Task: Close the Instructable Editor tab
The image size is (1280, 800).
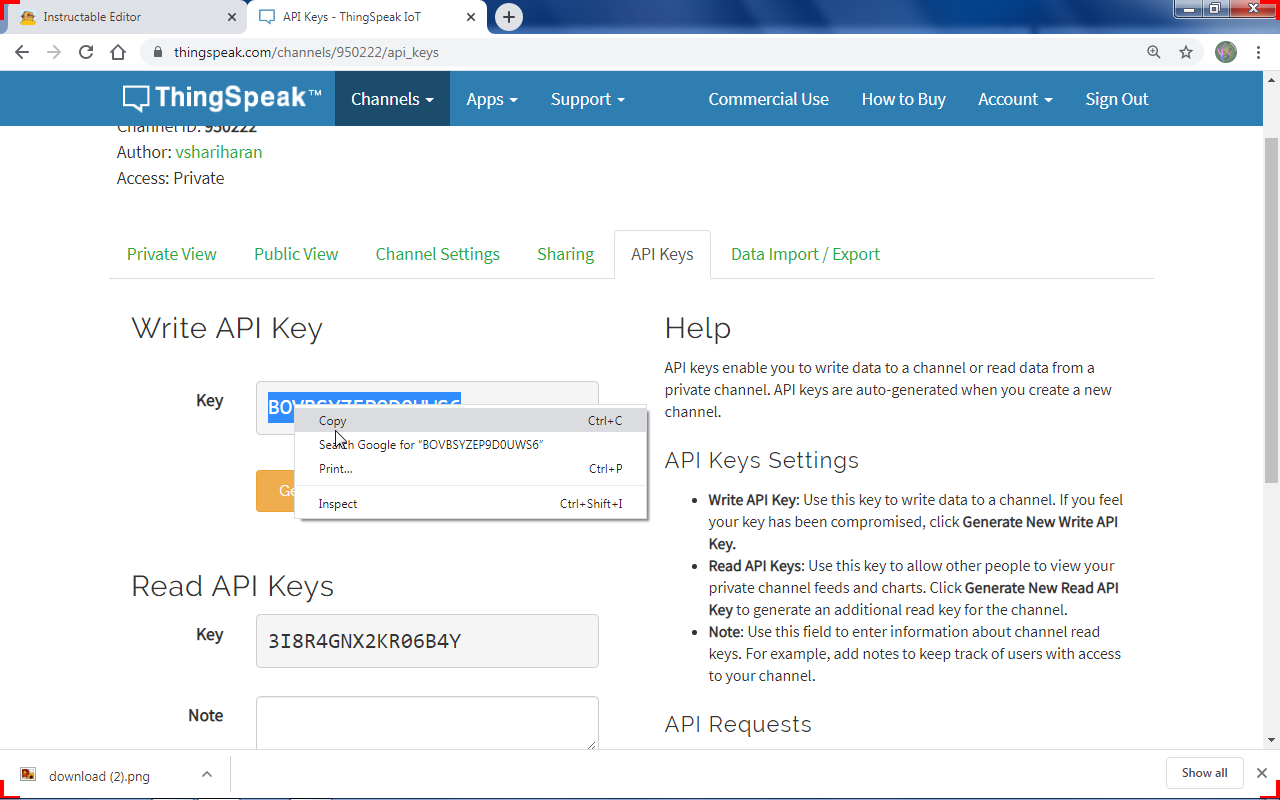Action: point(232,17)
